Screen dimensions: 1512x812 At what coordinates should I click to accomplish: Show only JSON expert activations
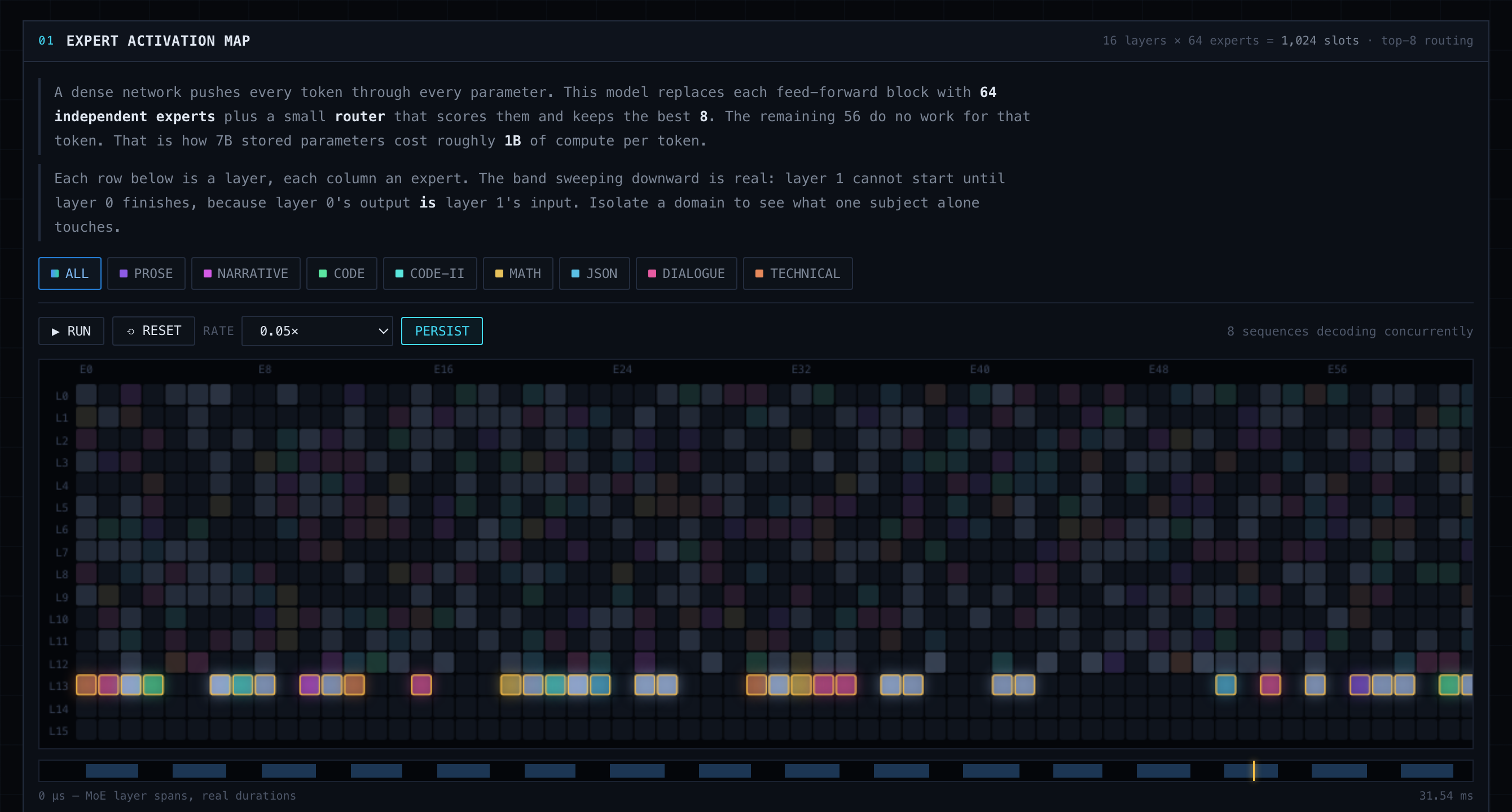click(594, 273)
